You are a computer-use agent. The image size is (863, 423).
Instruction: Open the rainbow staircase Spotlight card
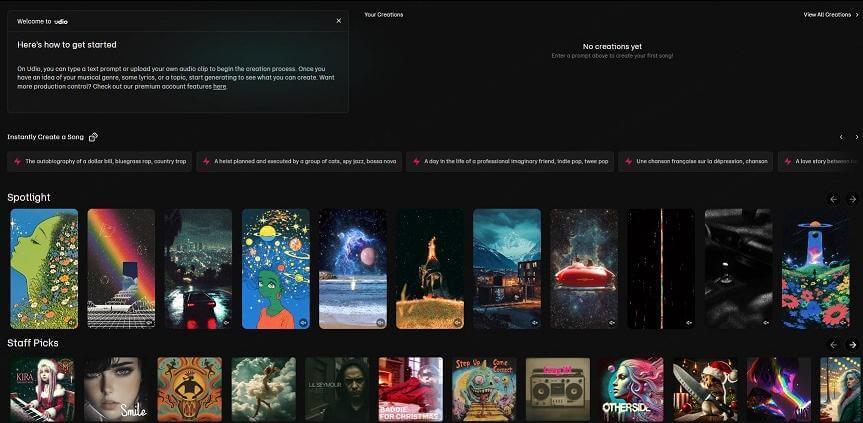pyautogui.click(x=121, y=268)
